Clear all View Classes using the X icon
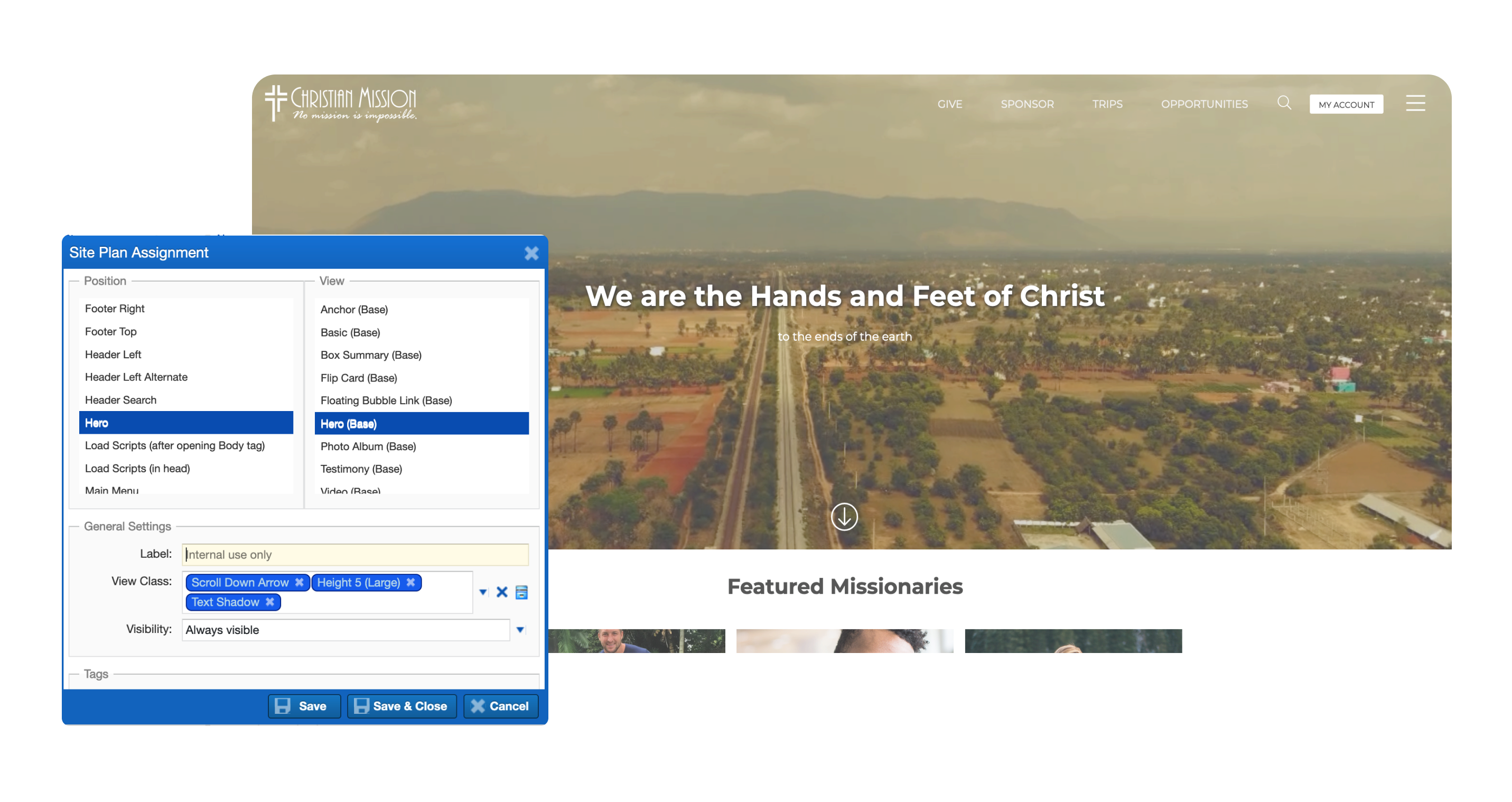Viewport: 1512px width, 802px height. [502, 592]
